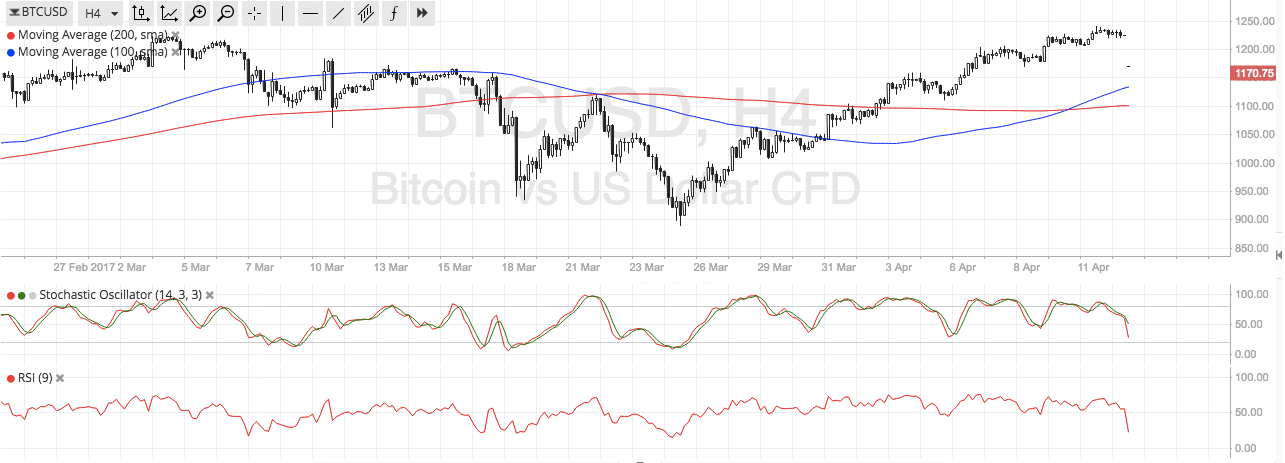1285x463 pixels.
Task: Click the RSI (9) label
Action: coord(34,378)
